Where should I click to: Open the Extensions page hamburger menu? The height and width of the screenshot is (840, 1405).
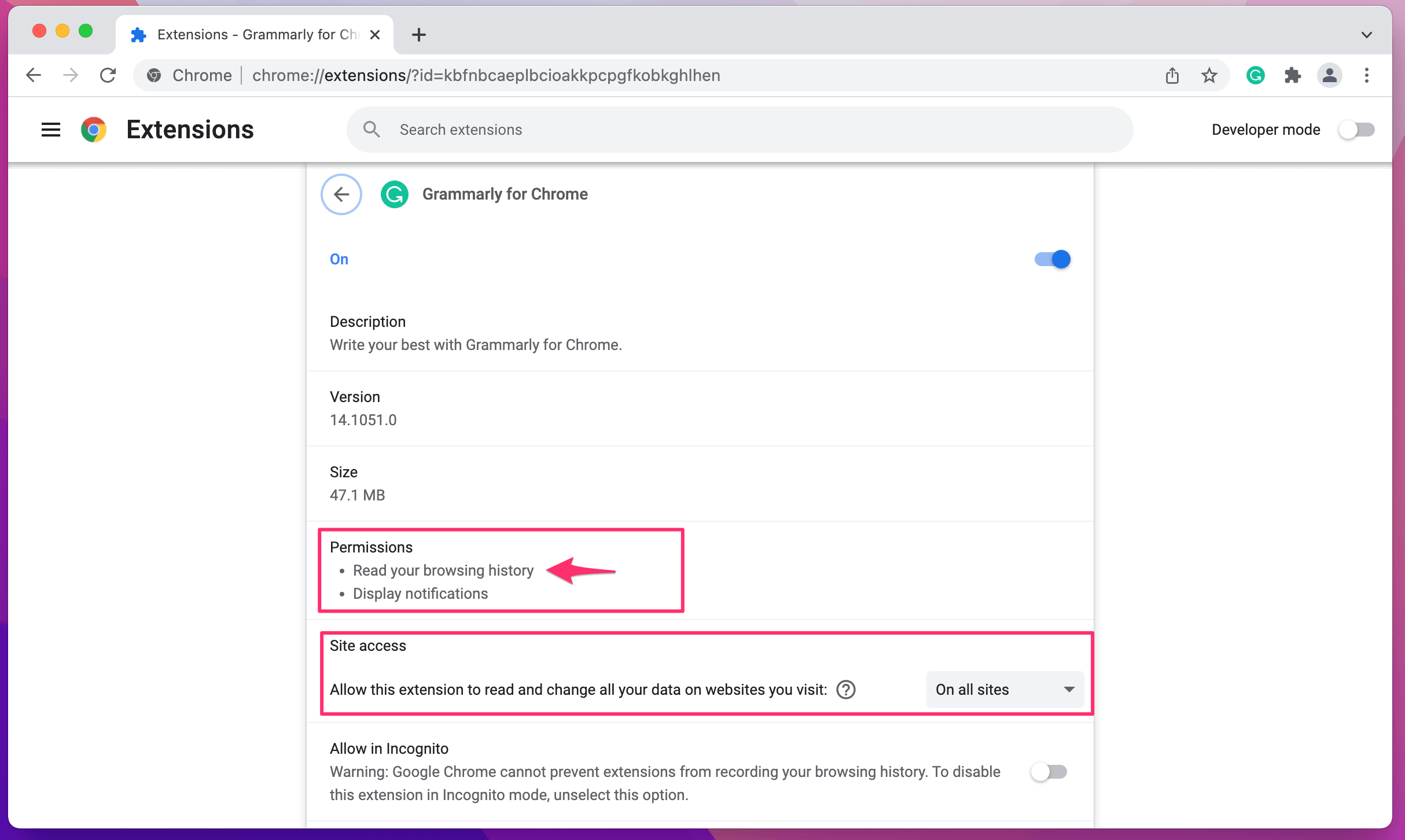point(50,130)
